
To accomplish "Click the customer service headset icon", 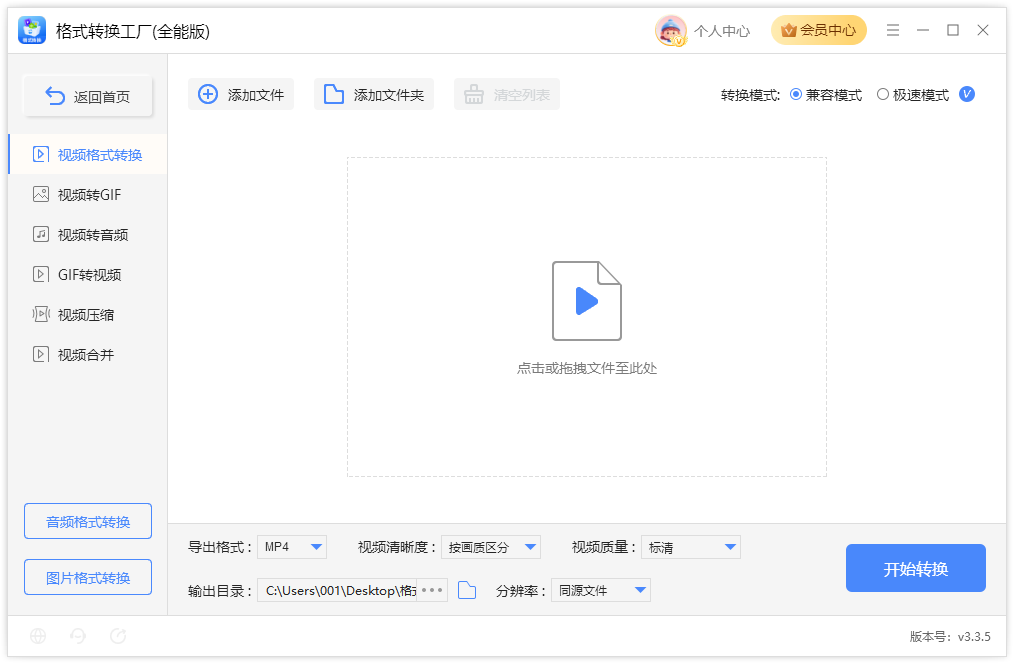I will point(78,636).
